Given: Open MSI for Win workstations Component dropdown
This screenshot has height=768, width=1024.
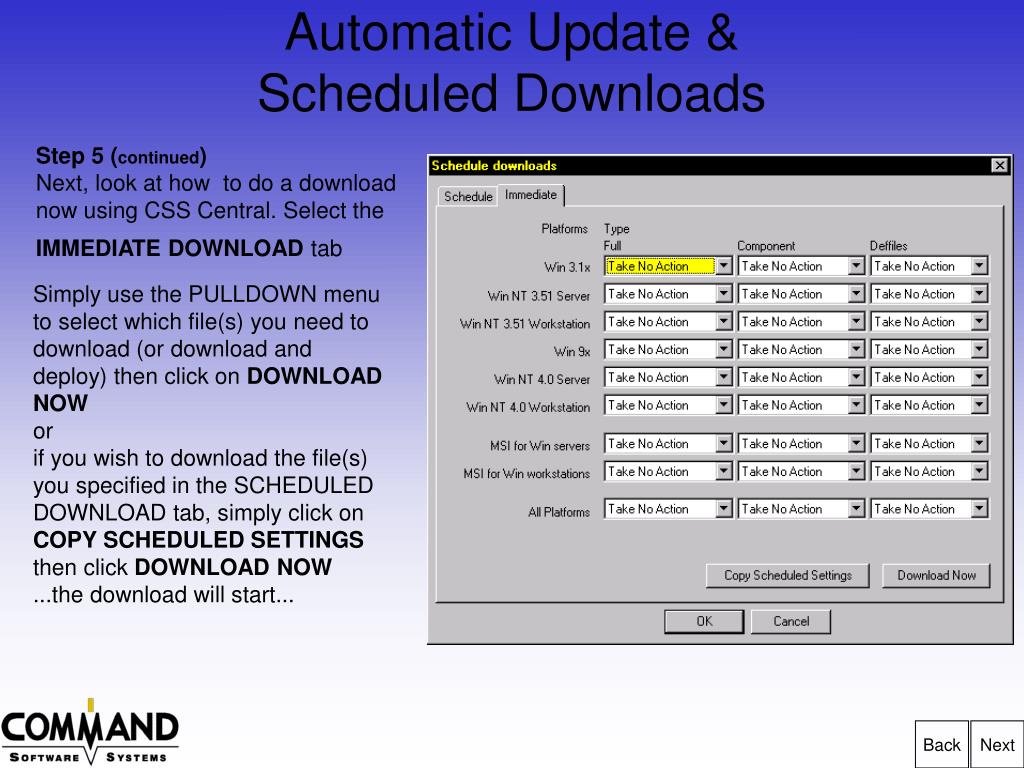Looking at the screenshot, I should pyautogui.click(x=801, y=472).
